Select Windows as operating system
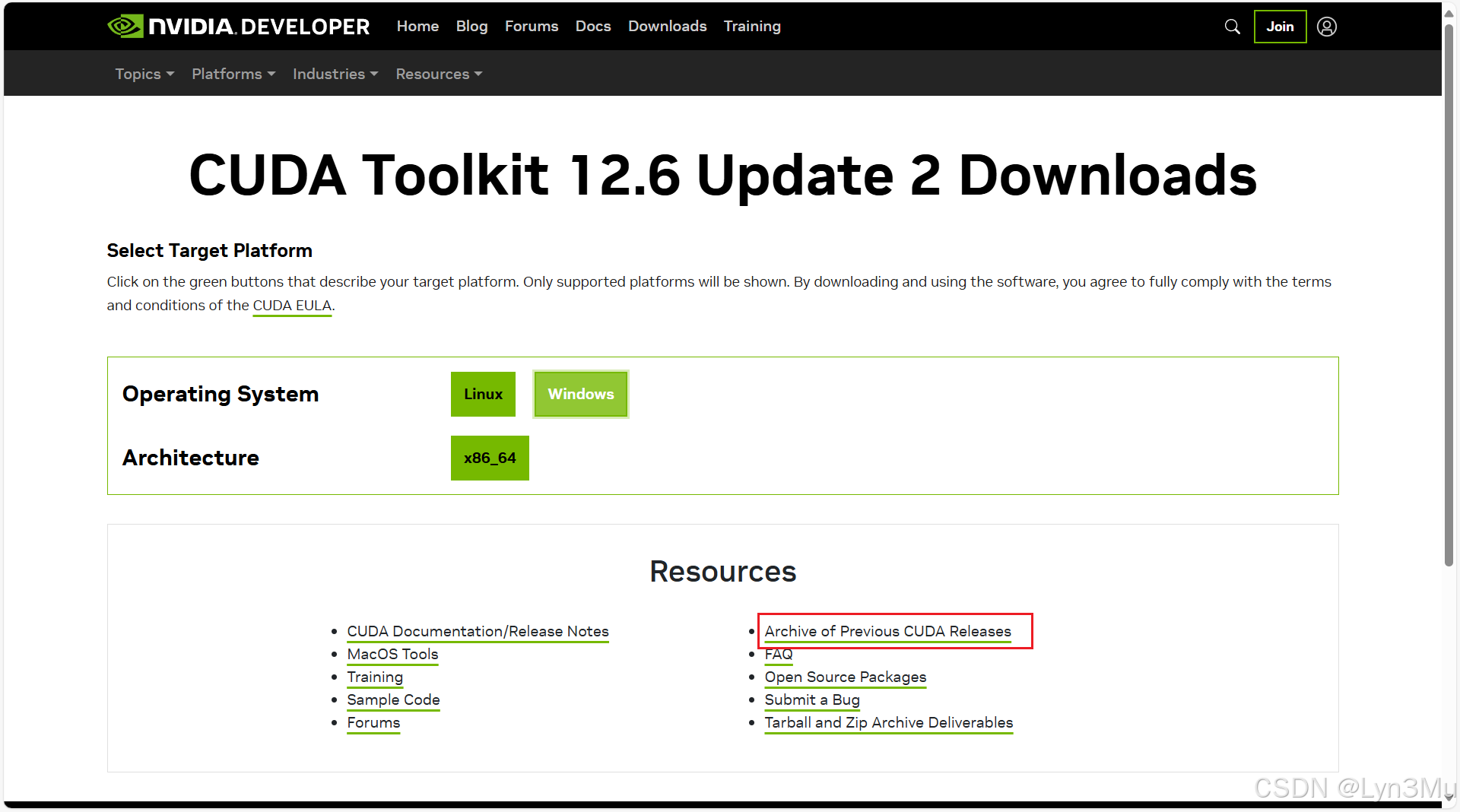1460x812 pixels. tap(581, 394)
